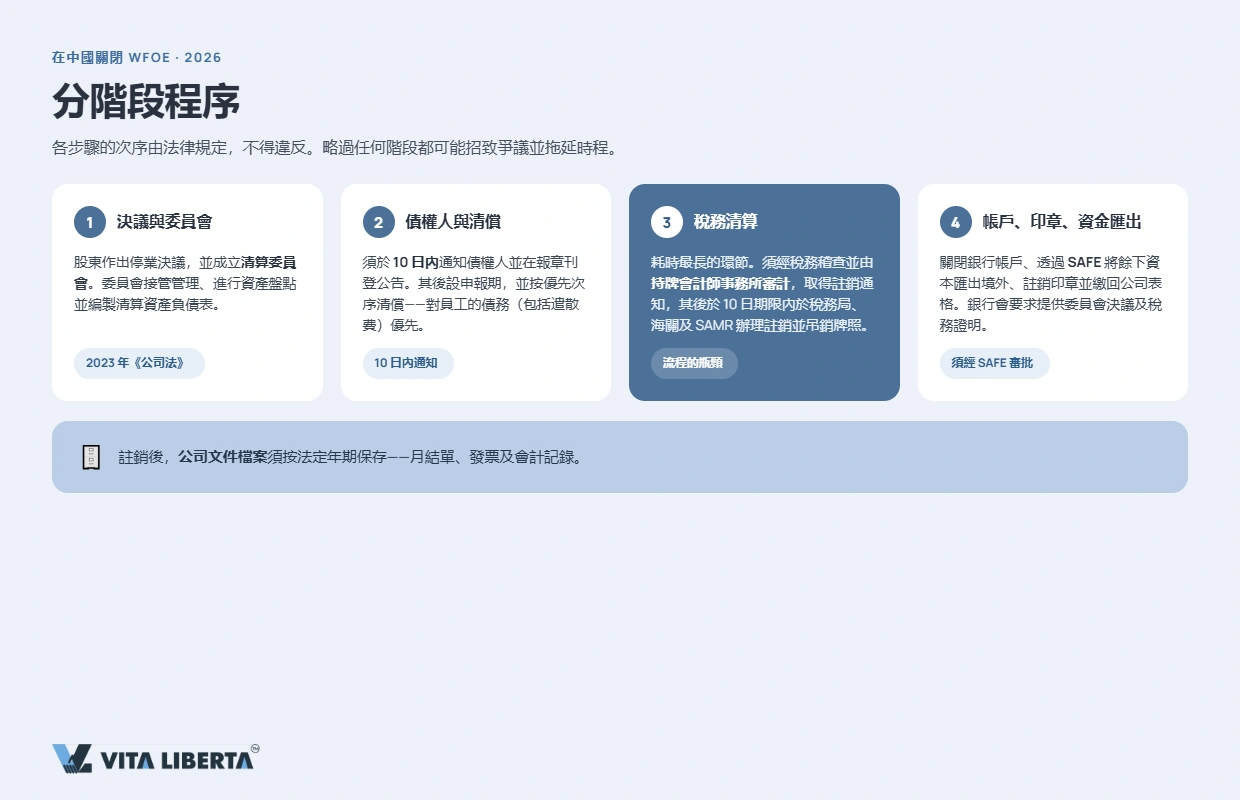The height and width of the screenshot is (800, 1240).
Task: Click the document archive icon in the banner
Action: point(91,457)
